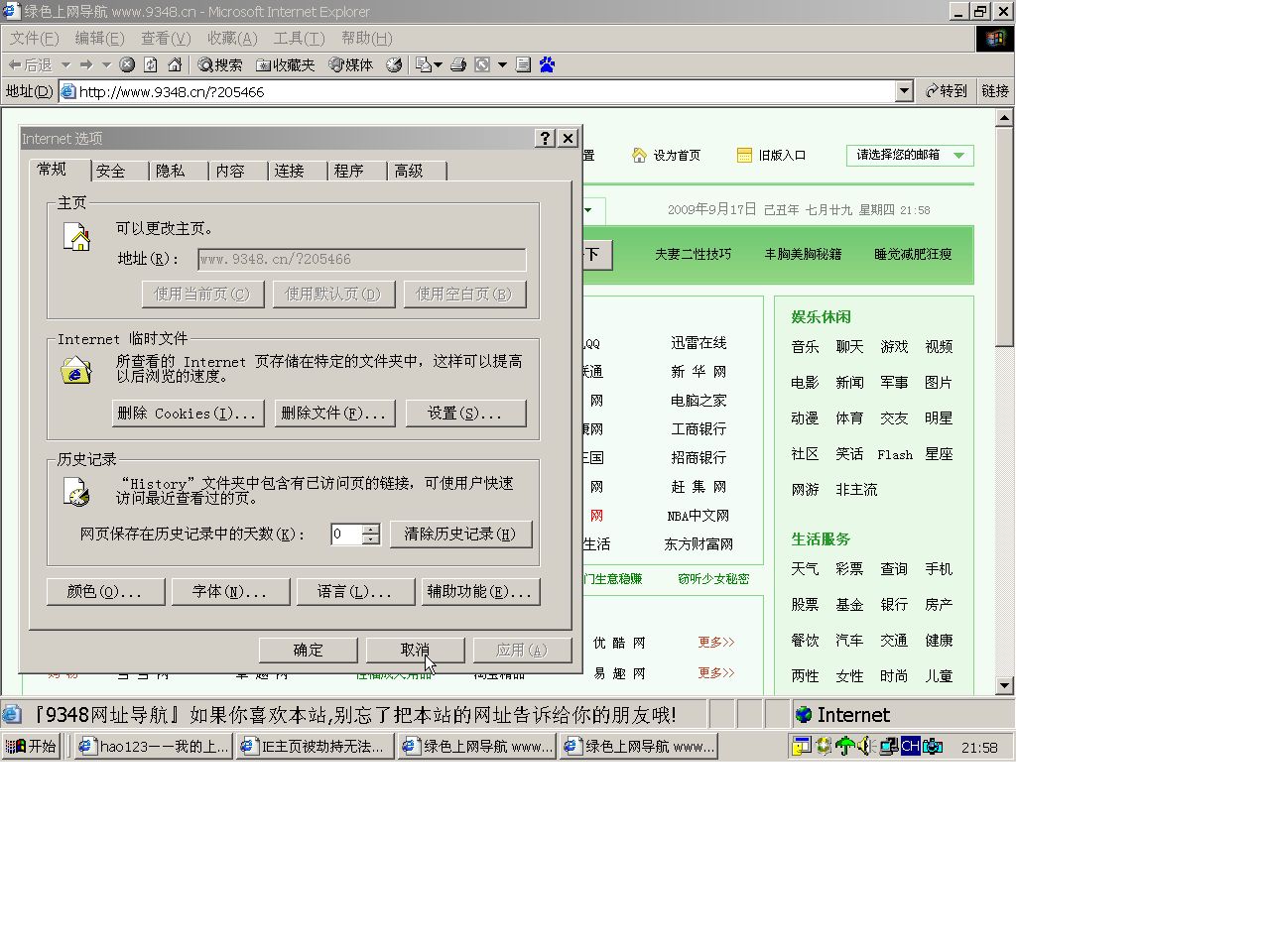1270x952 pixels.
Task: Click the 删除 Cookies(I)... button
Action: (x=189, y=413)
